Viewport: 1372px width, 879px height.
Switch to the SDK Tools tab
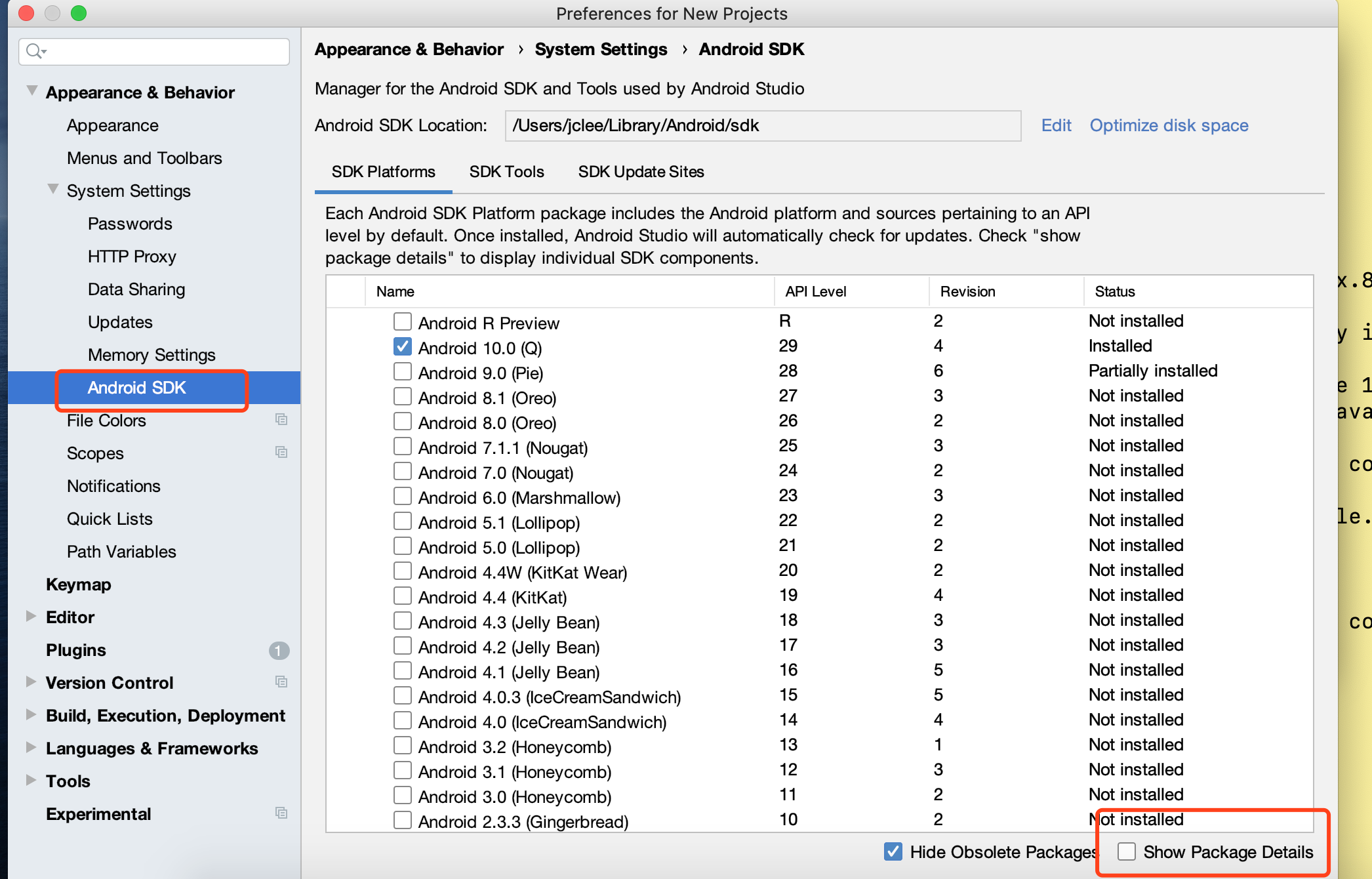pyautogui.click(x=506, y=172)
